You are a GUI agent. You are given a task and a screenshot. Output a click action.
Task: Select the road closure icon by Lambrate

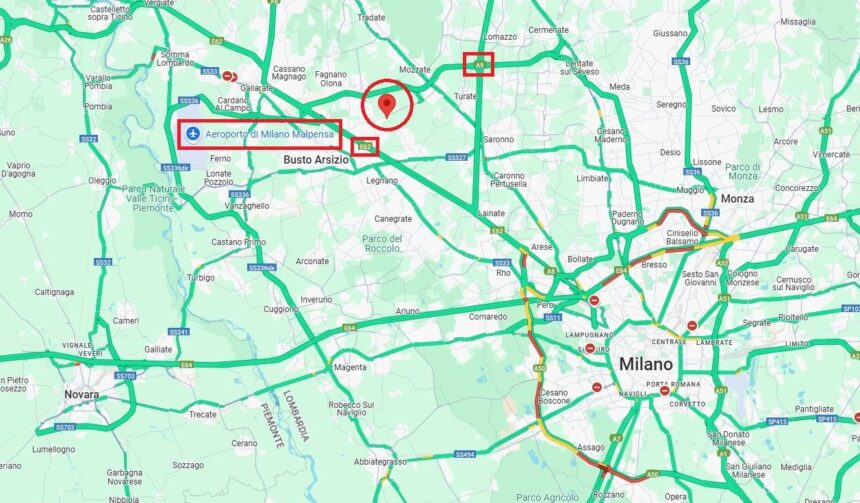click(692, 326)
